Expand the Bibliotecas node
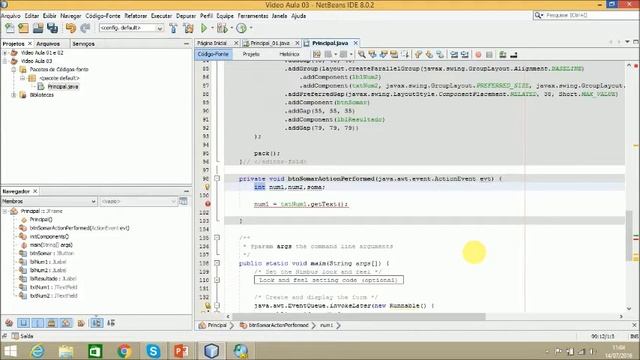The height and width of the screenshot is (360, 640). [x=14, y=95]
